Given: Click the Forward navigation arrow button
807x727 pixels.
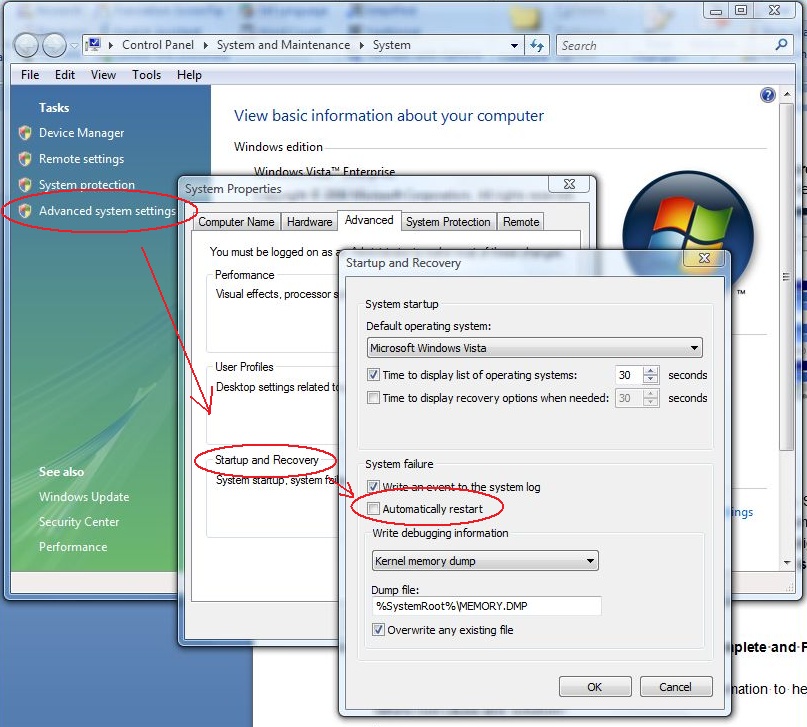Looking at the screenshot, I should tap(54, 45).
